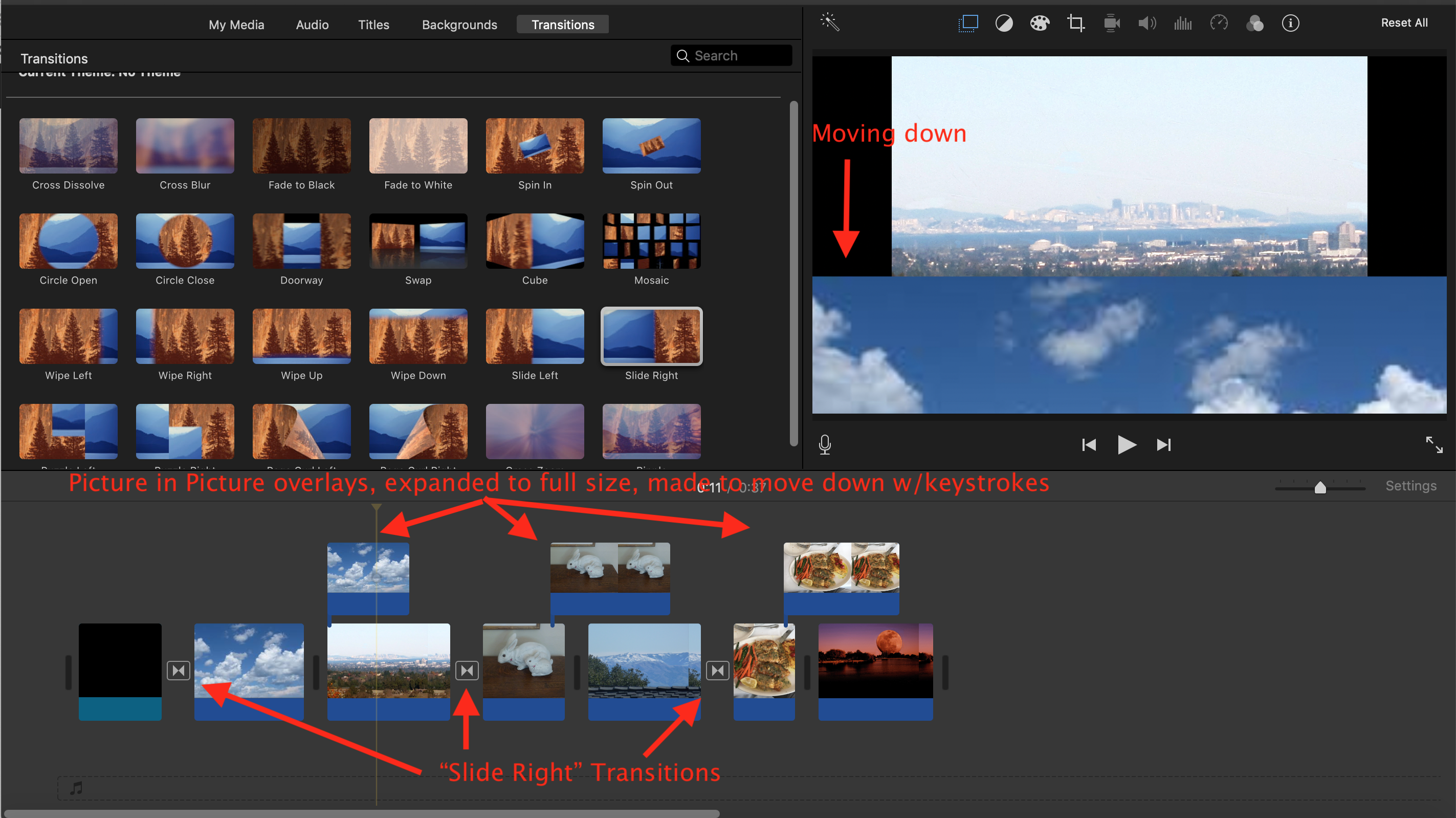
Task: Click the magic wand auto-enhance icon
Action: [830, 23]
